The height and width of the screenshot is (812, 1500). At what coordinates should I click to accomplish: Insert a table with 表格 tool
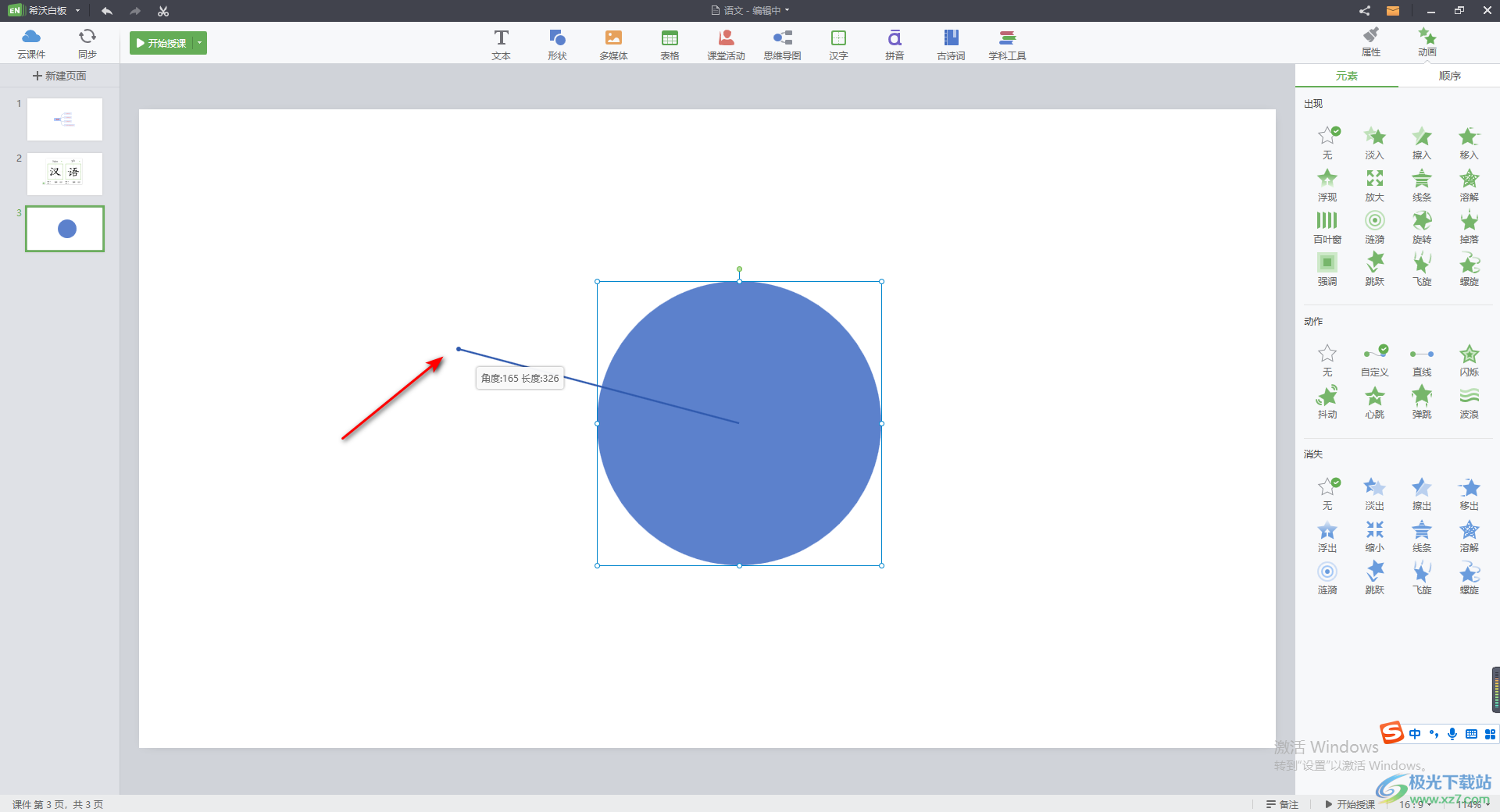click(670, 45)
